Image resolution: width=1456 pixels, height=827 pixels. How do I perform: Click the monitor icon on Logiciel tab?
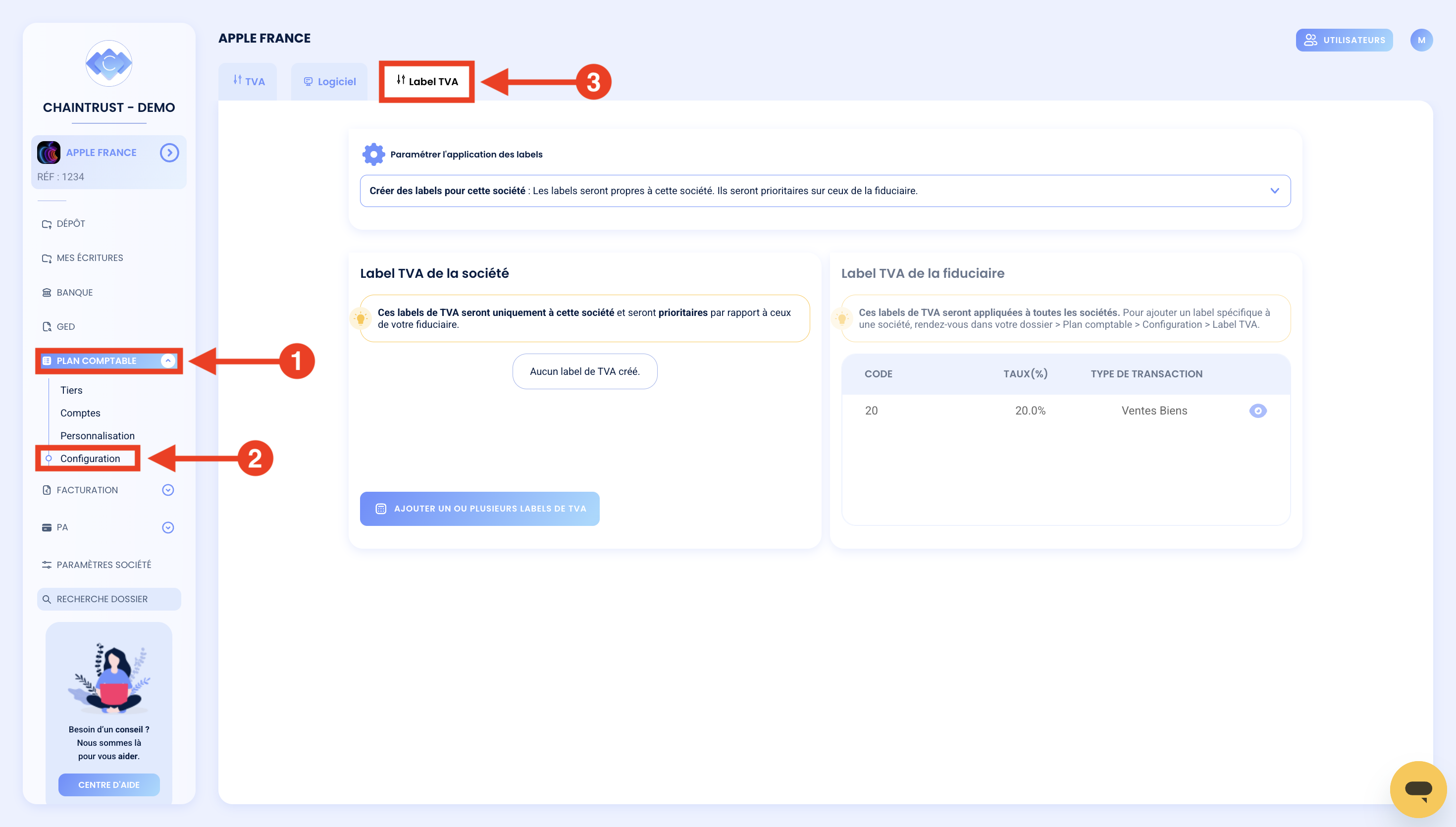click(308, 81)
